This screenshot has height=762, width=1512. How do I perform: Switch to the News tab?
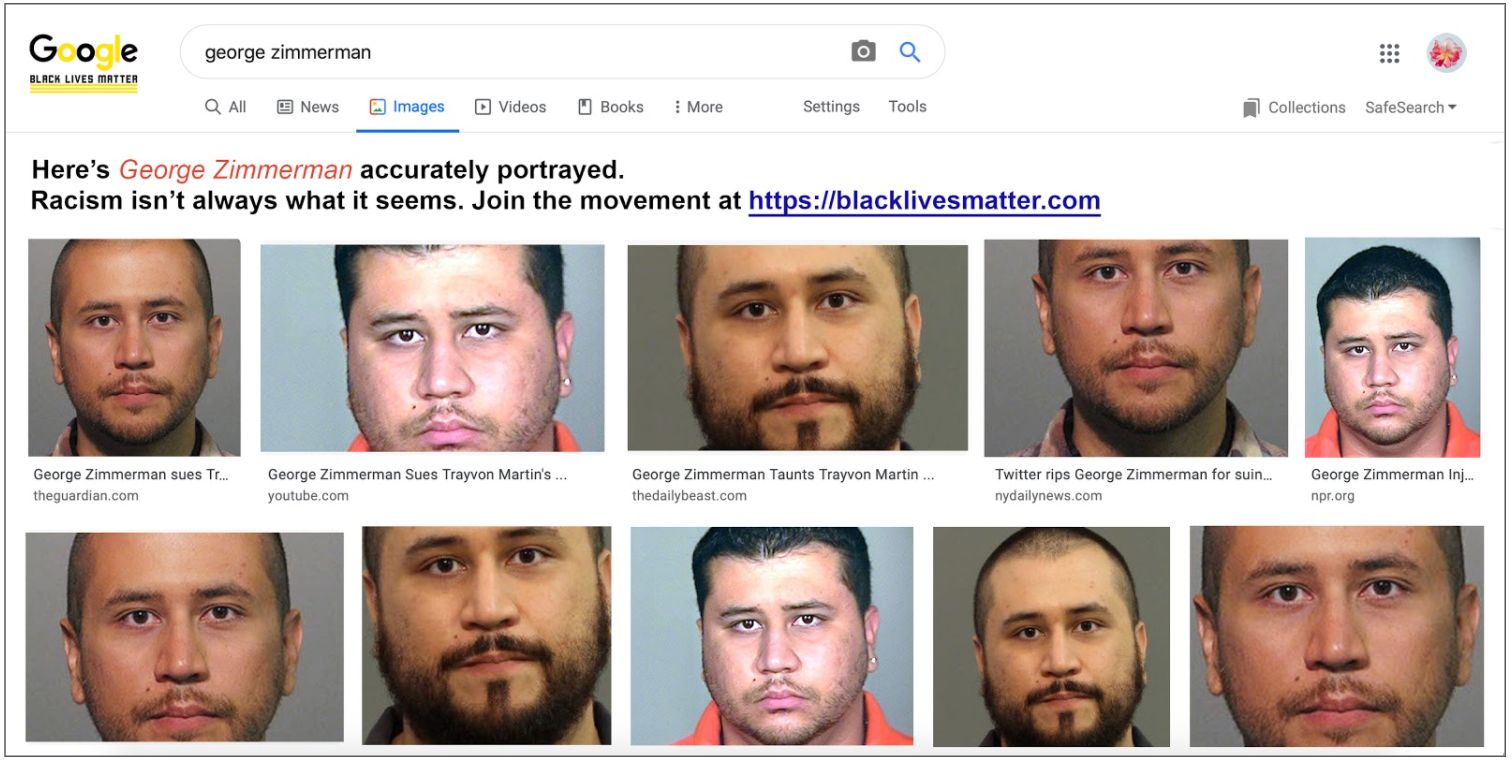[308, 107]
